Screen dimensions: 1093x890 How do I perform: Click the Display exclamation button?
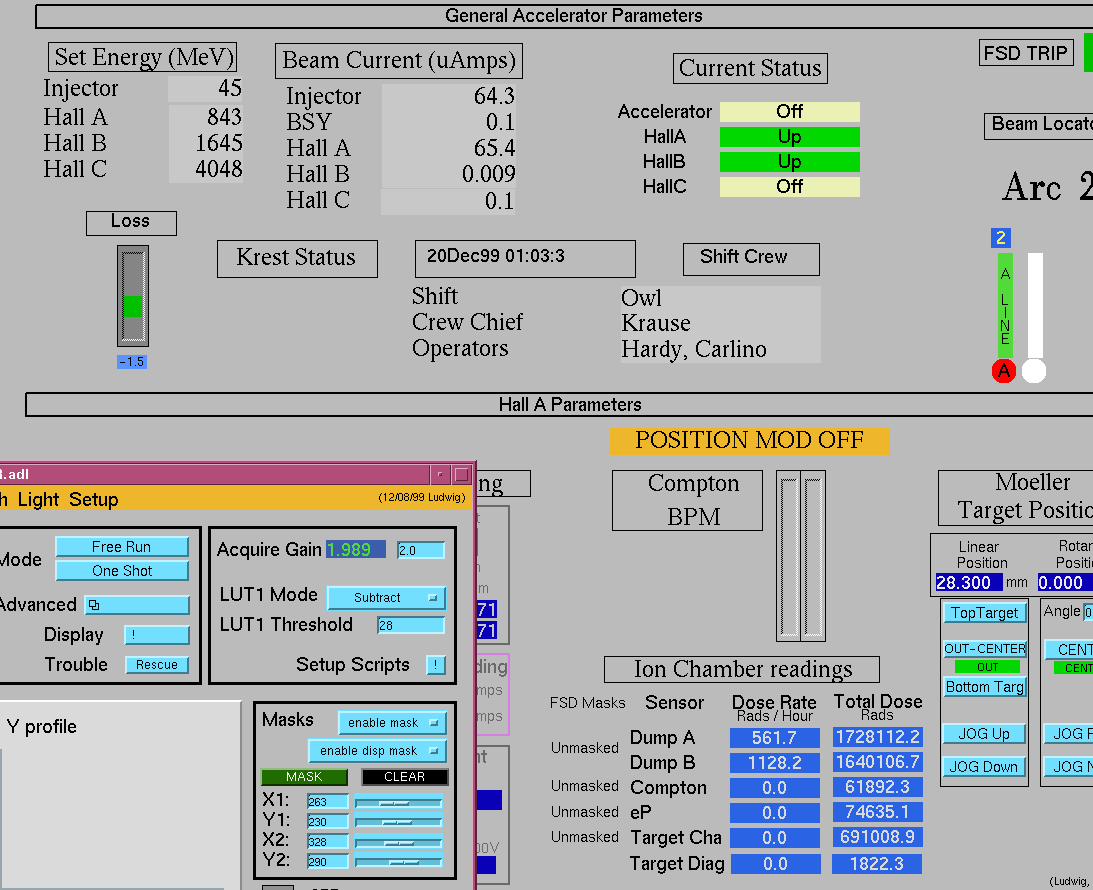tap(156, 635)
